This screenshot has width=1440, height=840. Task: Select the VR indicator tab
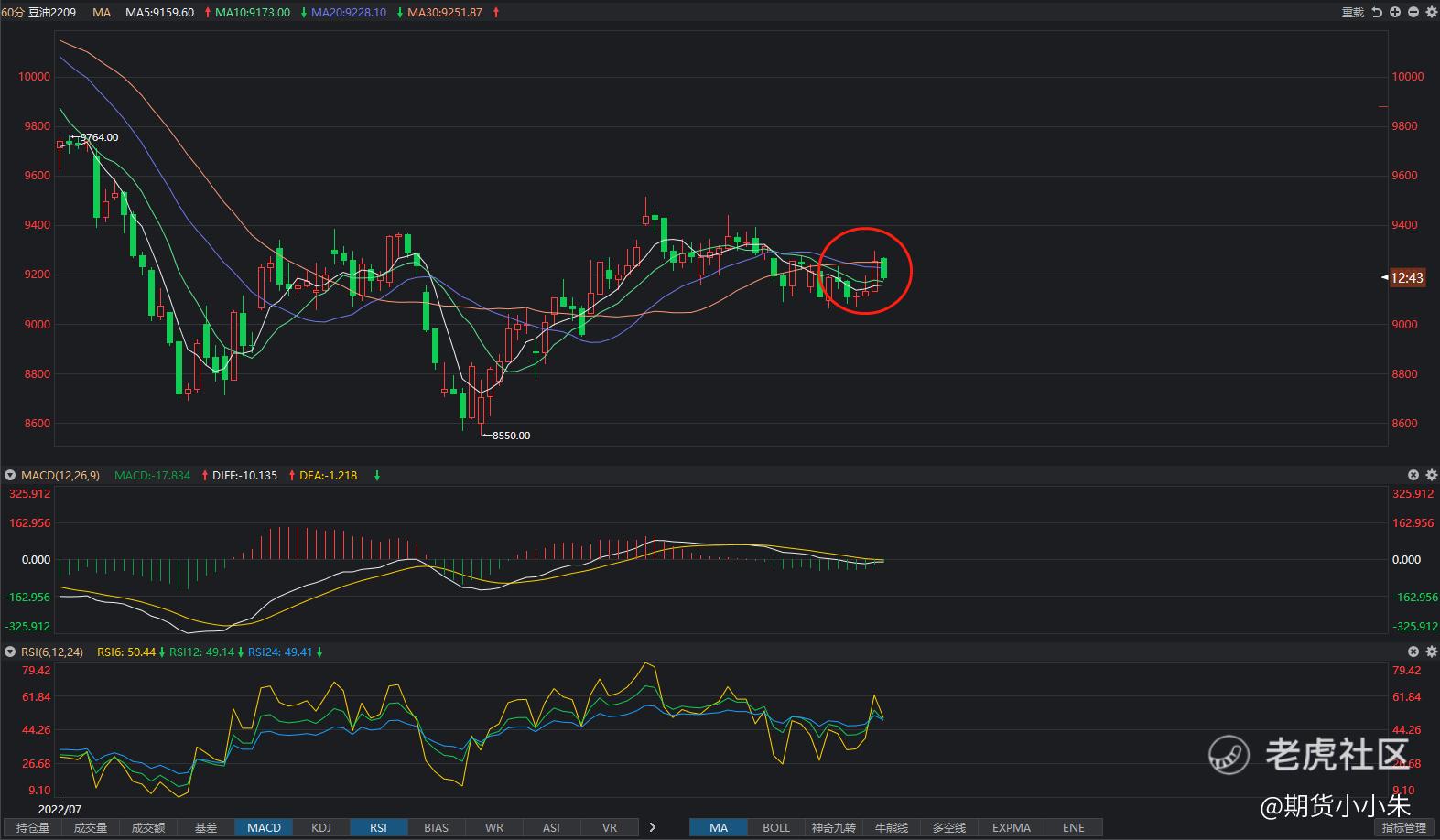coord(610,827)
